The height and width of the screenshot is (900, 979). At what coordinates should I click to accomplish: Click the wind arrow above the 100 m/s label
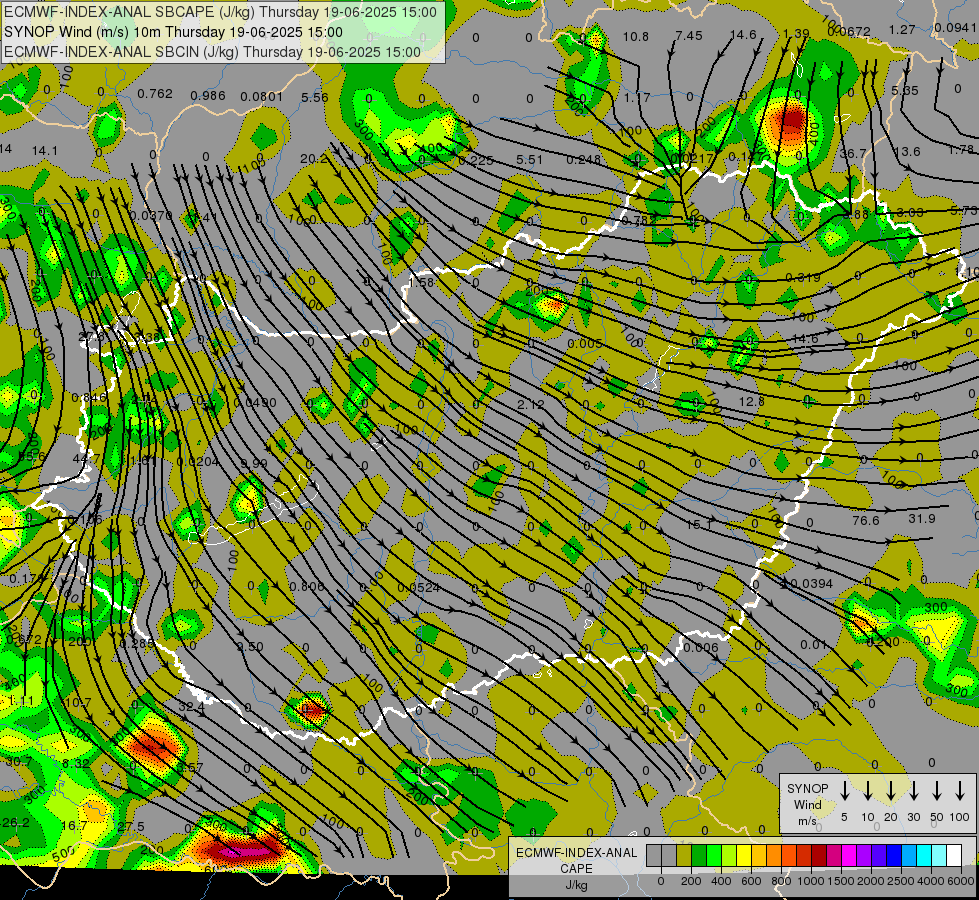[960, 791]
